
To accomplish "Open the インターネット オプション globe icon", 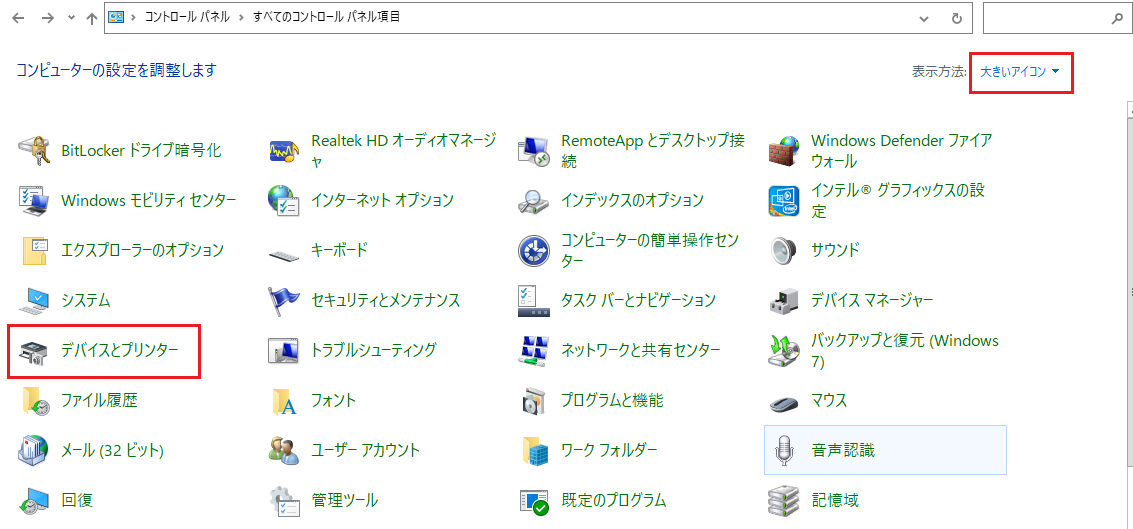I will (x=283, y=200).
